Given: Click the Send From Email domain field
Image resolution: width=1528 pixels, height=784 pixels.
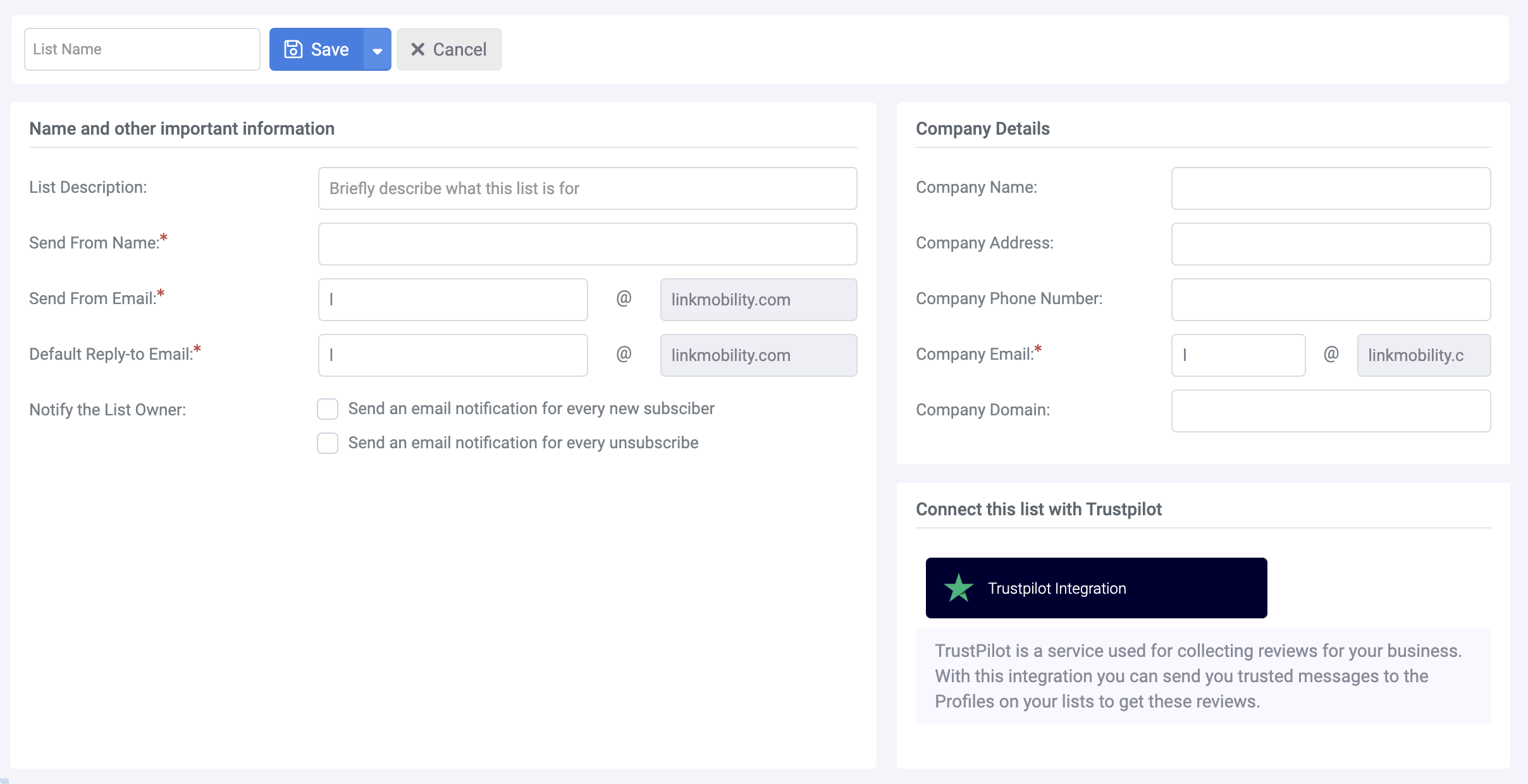Looking at the screenshot, I should point(758,300).
